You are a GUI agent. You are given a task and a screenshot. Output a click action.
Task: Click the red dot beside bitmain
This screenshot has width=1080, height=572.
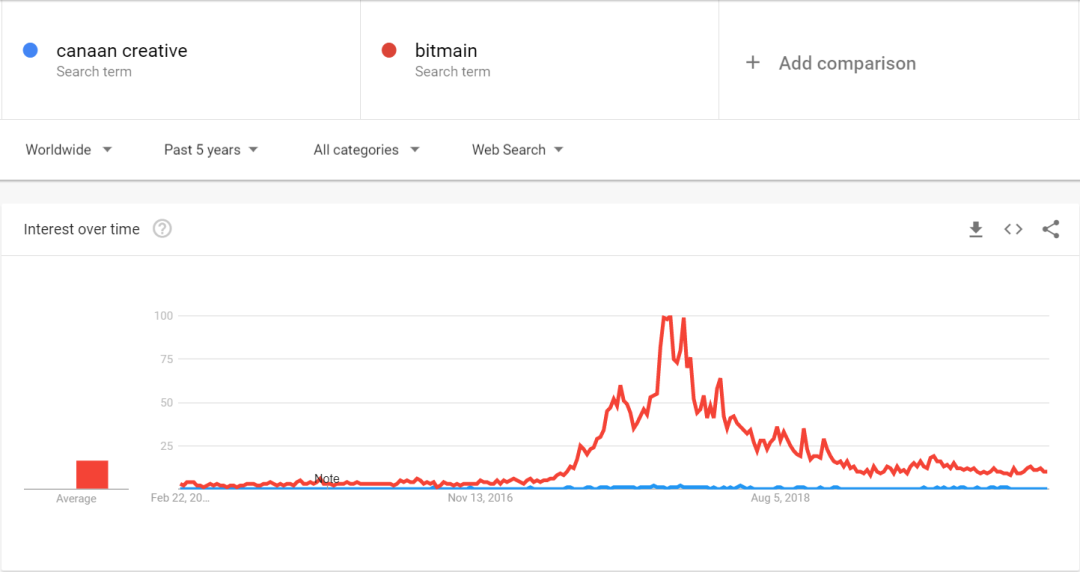click(x=390, y=50)
